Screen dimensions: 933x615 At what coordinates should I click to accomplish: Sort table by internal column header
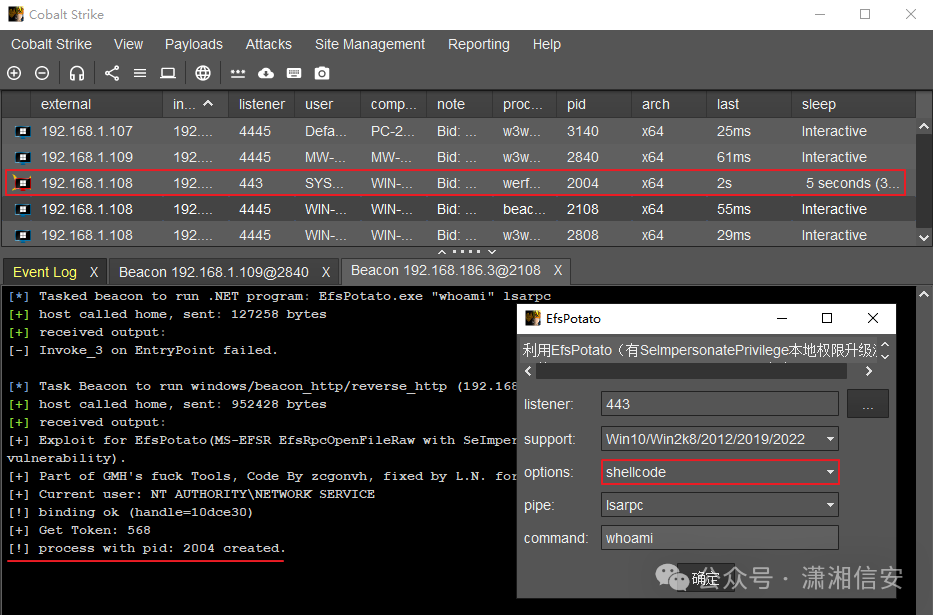[x=196, y=105]
